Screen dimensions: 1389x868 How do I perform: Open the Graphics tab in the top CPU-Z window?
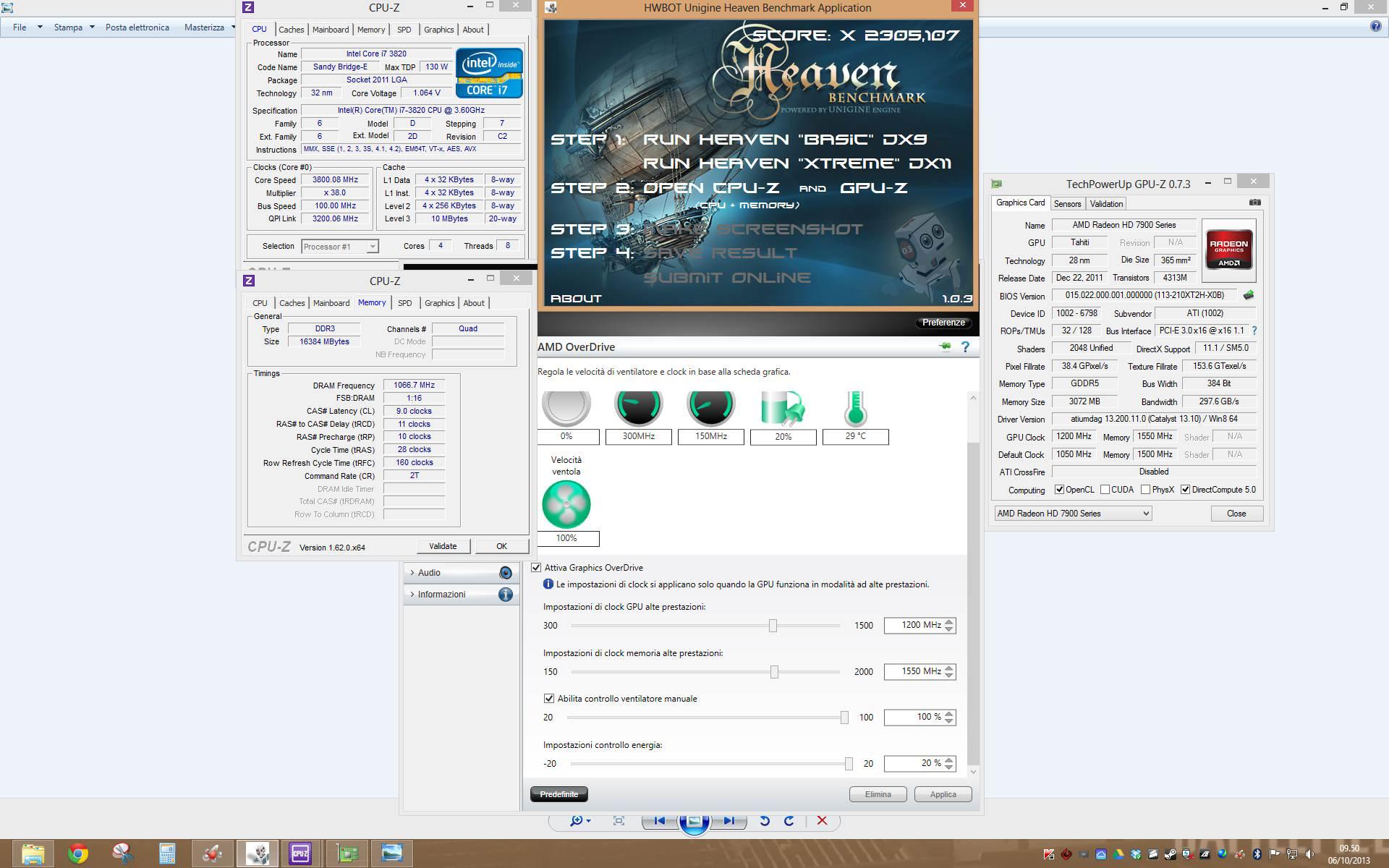pyautogui.click(x=438, y=30)
